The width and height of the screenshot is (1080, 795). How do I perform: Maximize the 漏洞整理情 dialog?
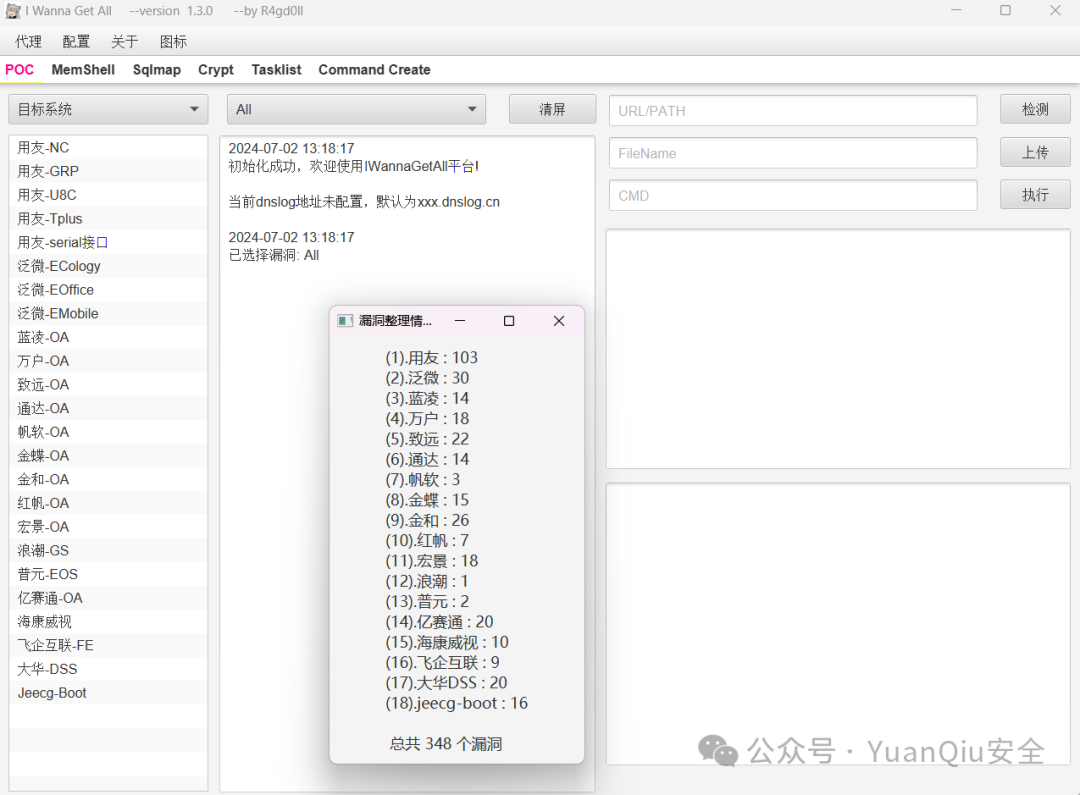click(509, 321)
